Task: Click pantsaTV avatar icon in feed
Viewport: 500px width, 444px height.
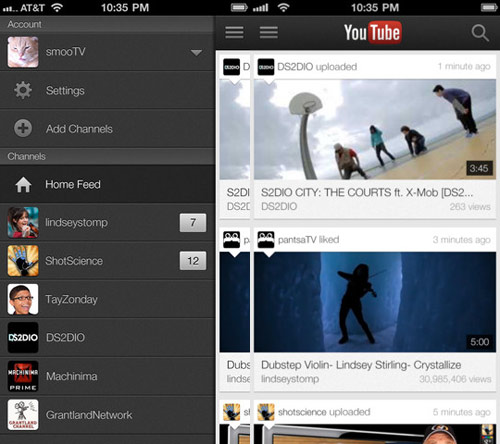Action: pyautogui.click(x=266, y=240)
